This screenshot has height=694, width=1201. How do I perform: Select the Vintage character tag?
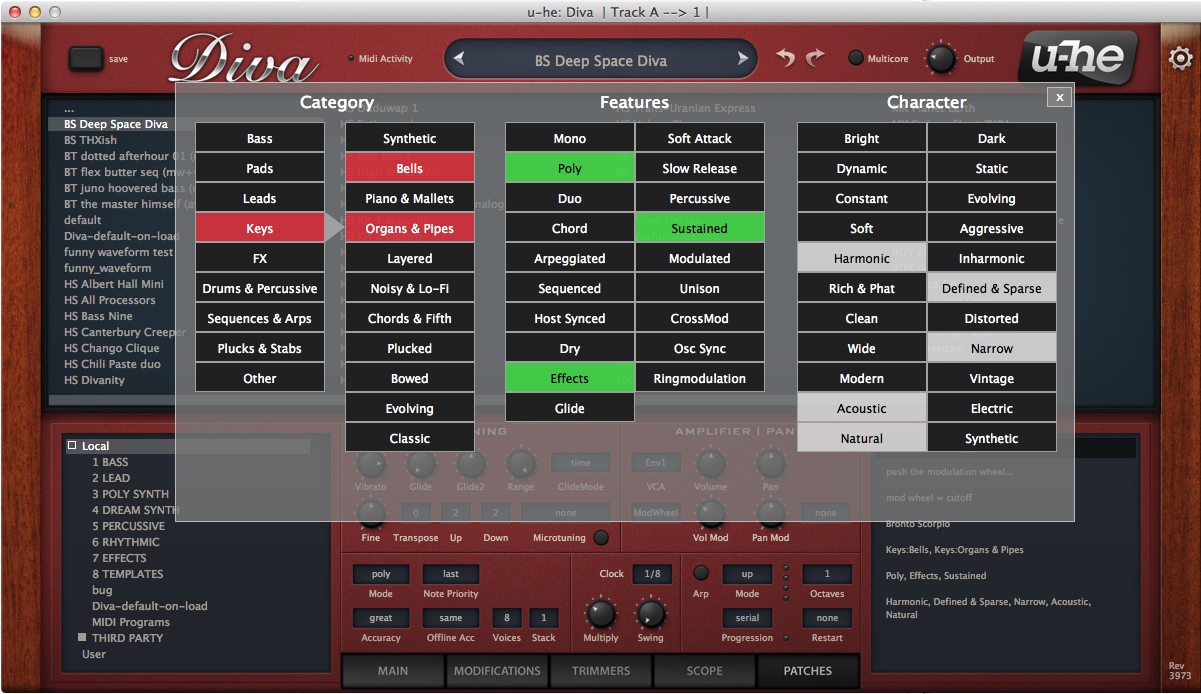click(x=992, y=378)
